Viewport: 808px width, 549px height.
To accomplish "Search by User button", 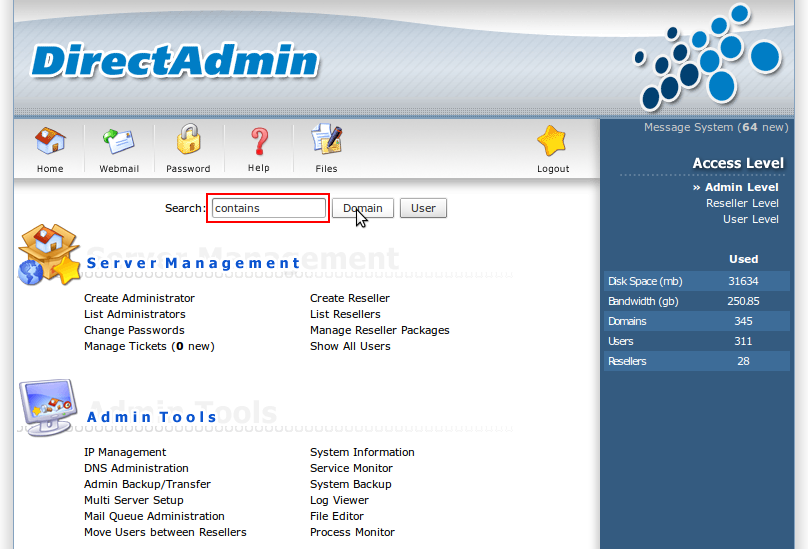I will coord(423,208).
